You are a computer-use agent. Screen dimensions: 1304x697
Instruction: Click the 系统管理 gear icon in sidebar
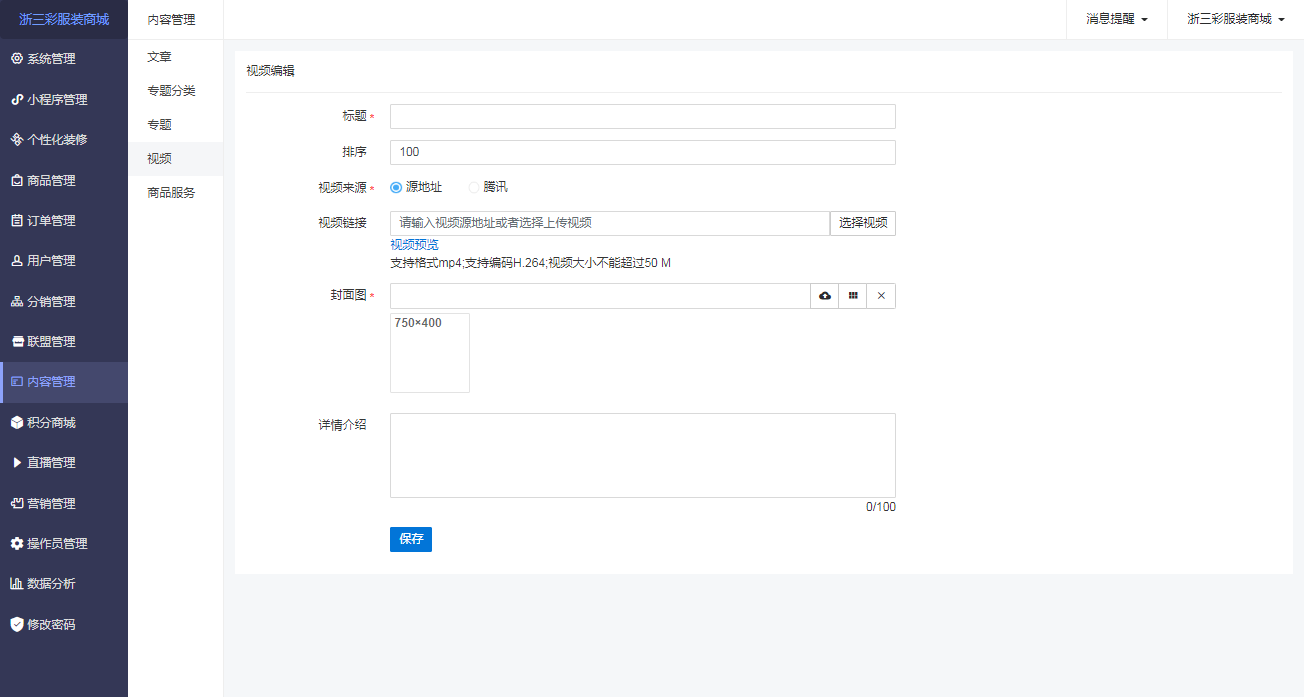coord(16,59)
